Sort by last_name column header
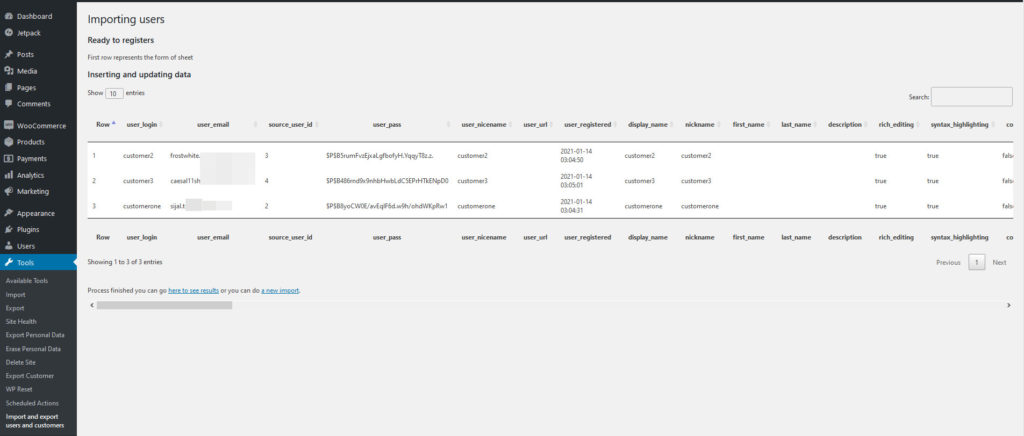Screen dimensions: 1024x436 796,124
